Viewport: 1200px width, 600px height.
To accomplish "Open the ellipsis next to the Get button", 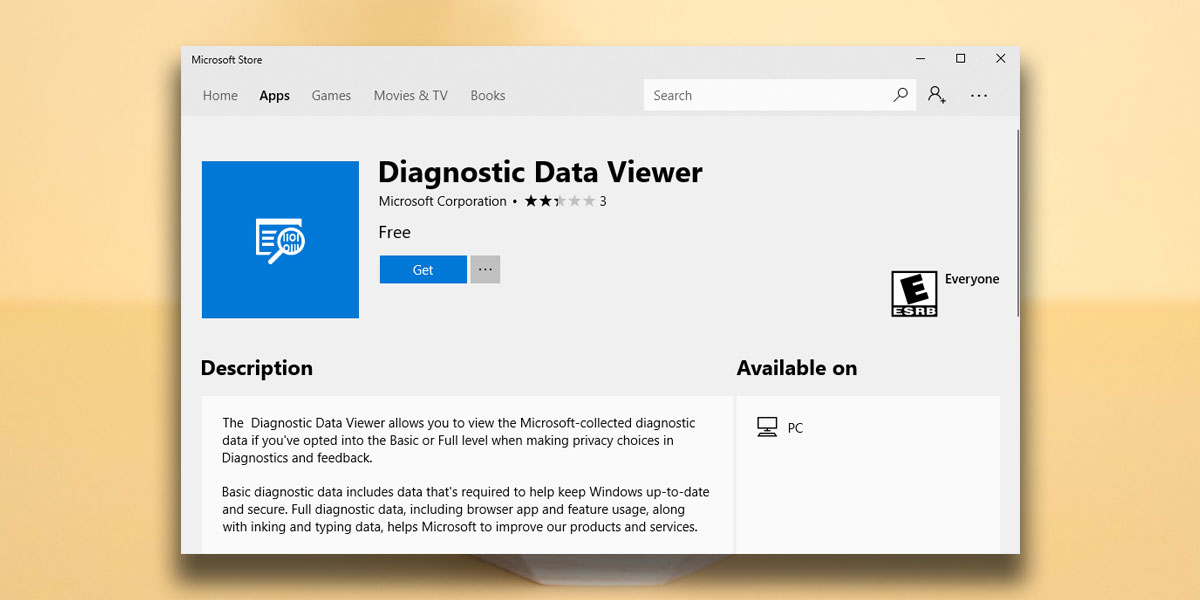I will pyautogui.click(x=485, y=269).
